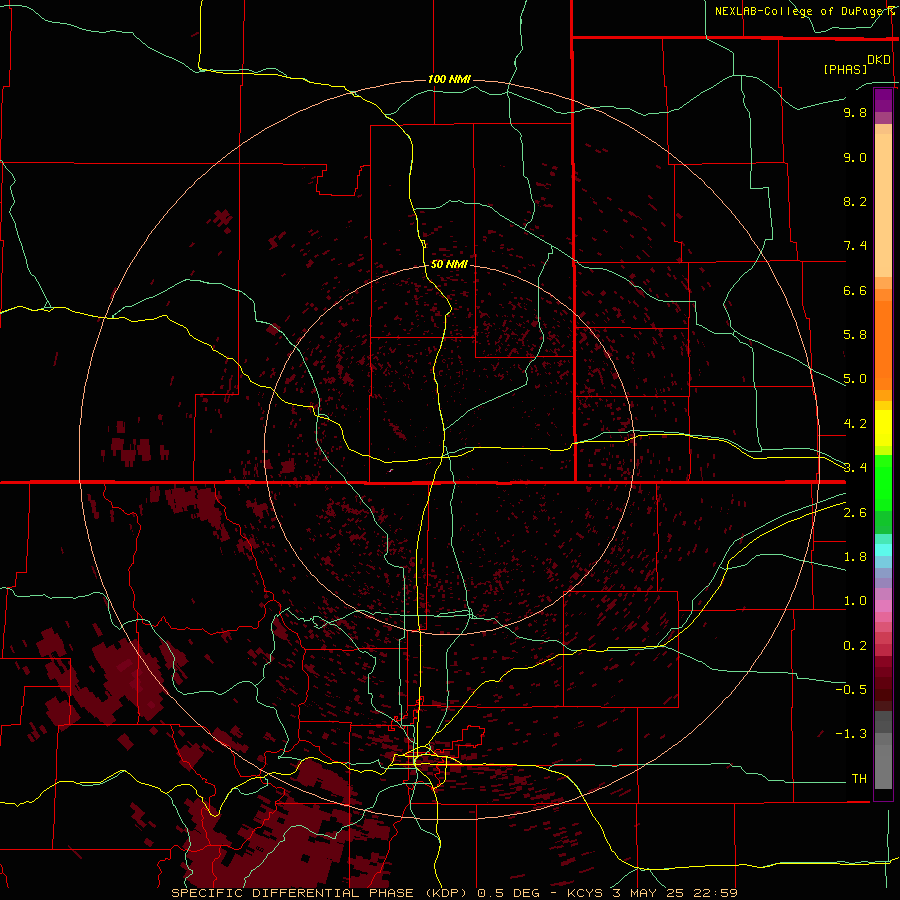Image resolution: width=900 pixels, height=900 pixels.
Task: Select the 6.6 scale value
Action: [x=855, y=290]
